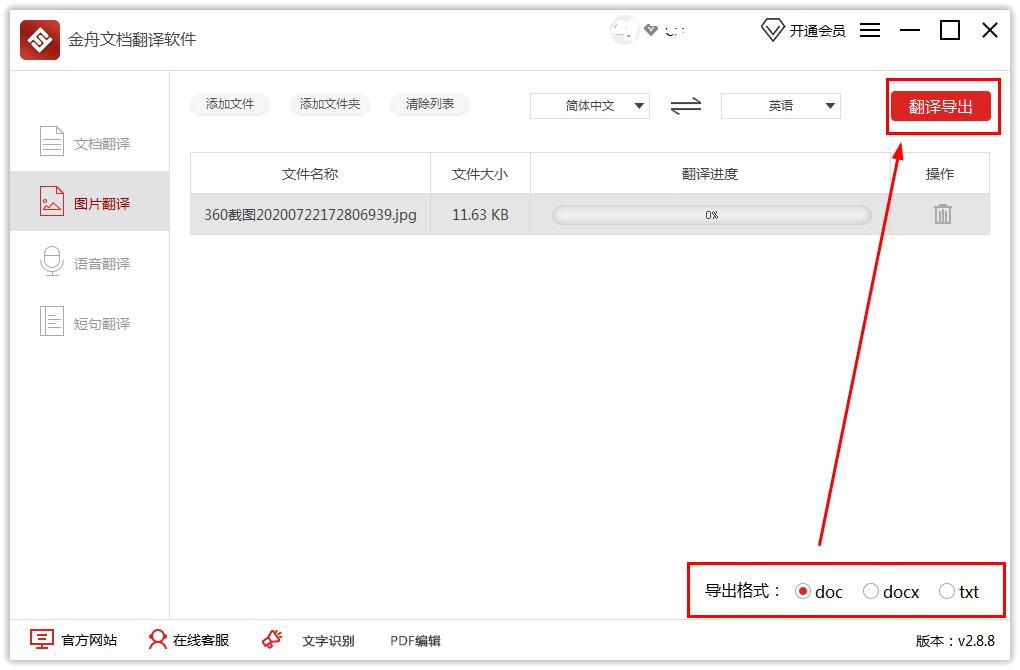Click the 0% translation progress bar
Viewport: 1020px width, 670px height.
point(710,213)
